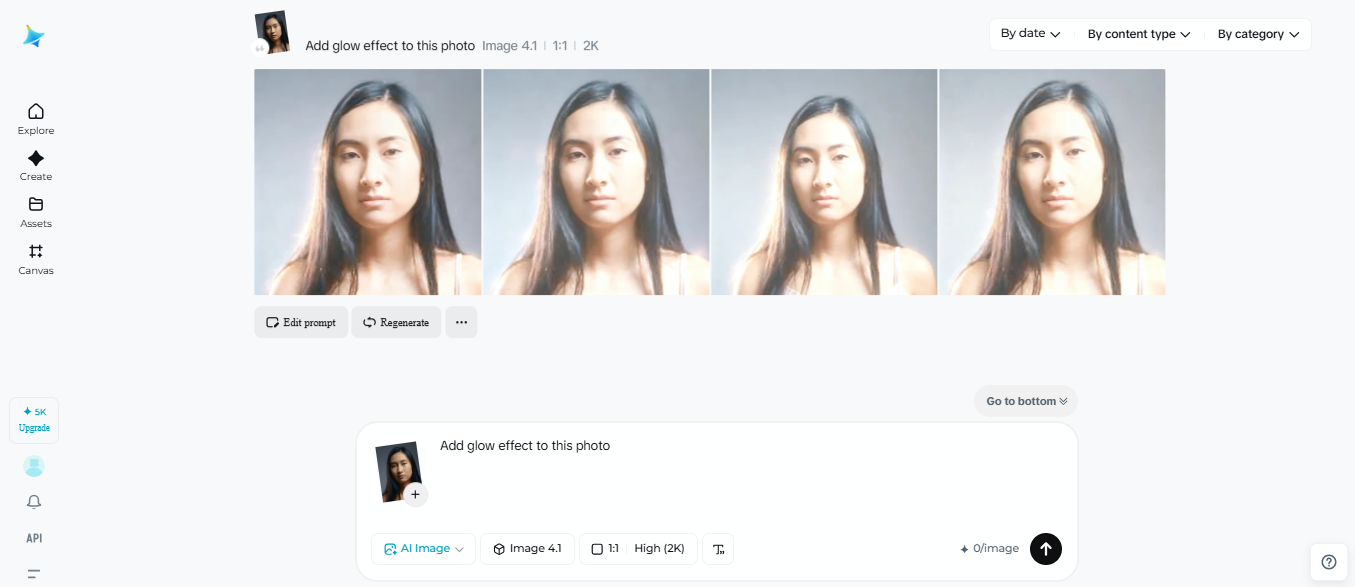
Task: Open the help question mark
Action: click(1328, 562)
